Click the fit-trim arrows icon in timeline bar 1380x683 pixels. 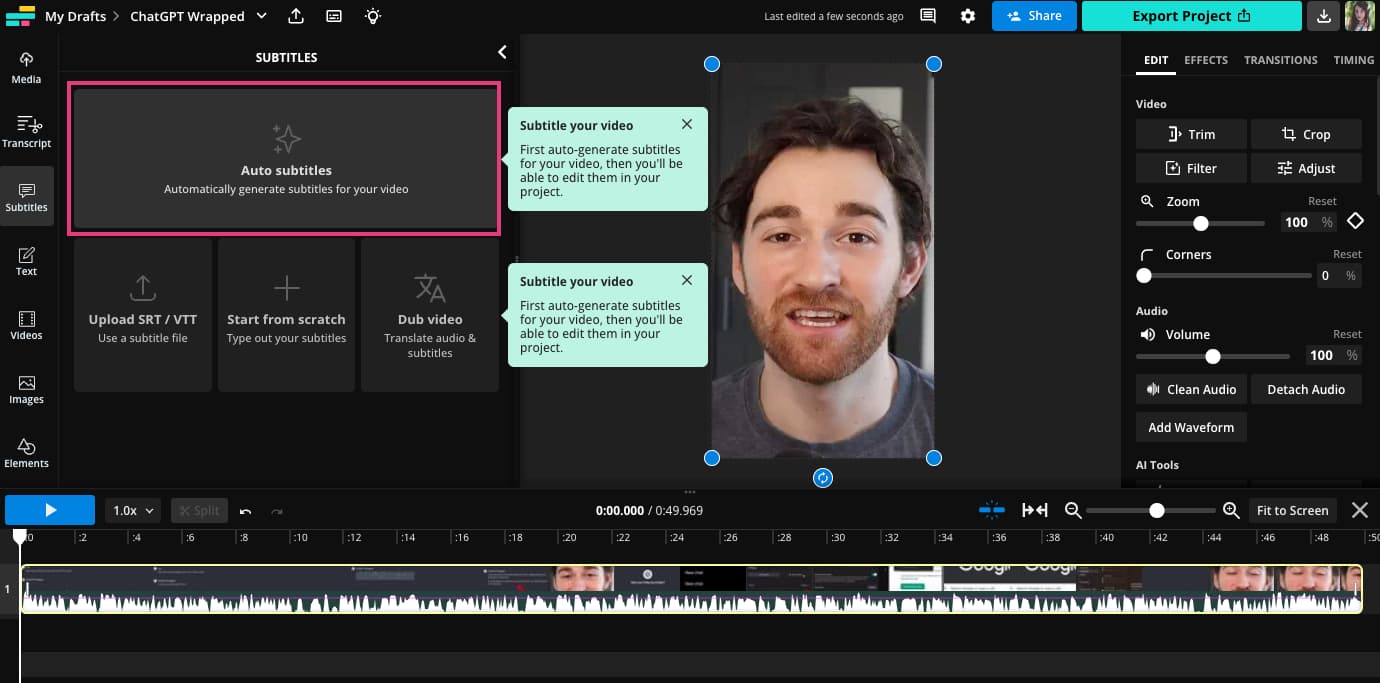coord(1035,510)
